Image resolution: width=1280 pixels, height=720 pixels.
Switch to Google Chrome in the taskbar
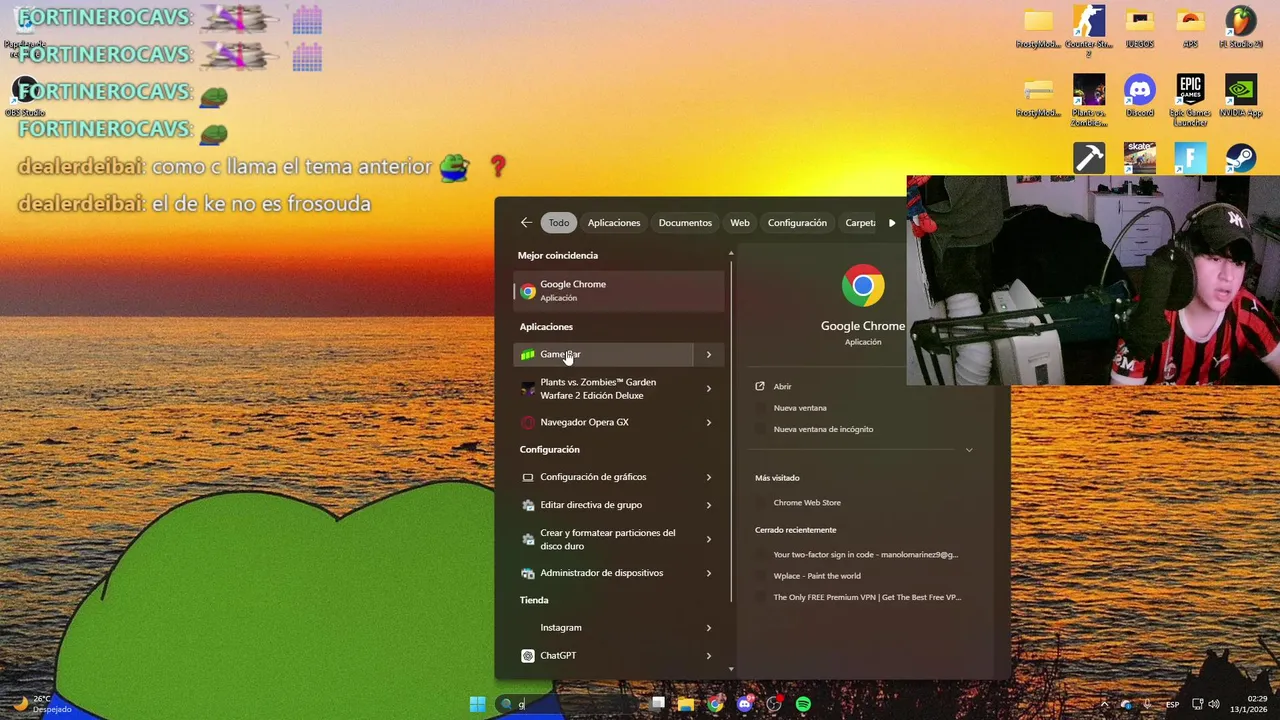(x=715, y=704)
